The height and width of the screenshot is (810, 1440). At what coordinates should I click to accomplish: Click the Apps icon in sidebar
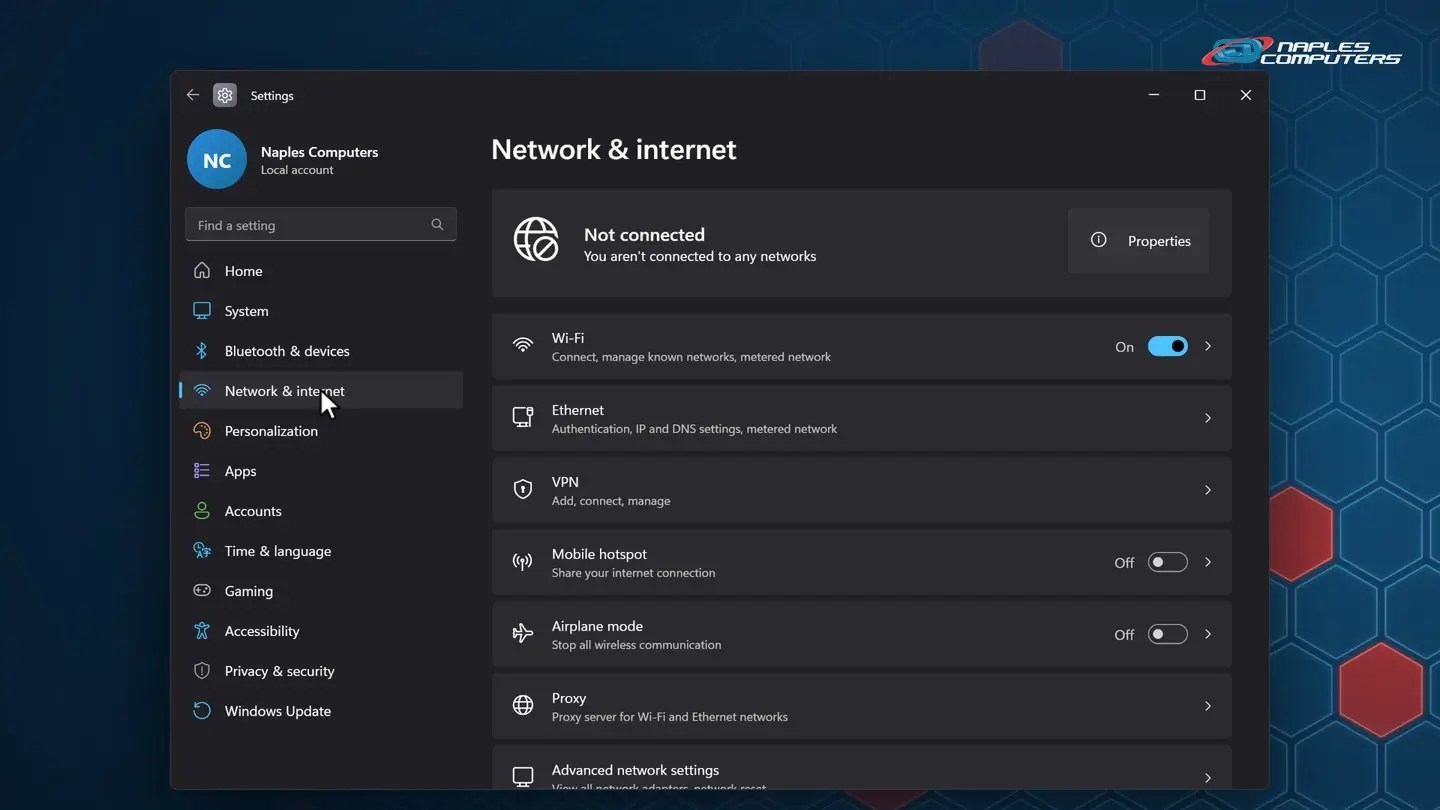202,471
